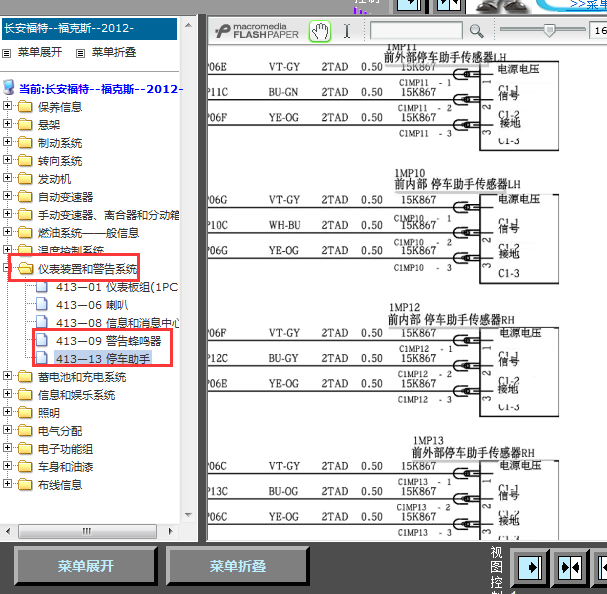
Task: Click the 菜单折叠 list icon in tree header
Action: coord(80,53)
